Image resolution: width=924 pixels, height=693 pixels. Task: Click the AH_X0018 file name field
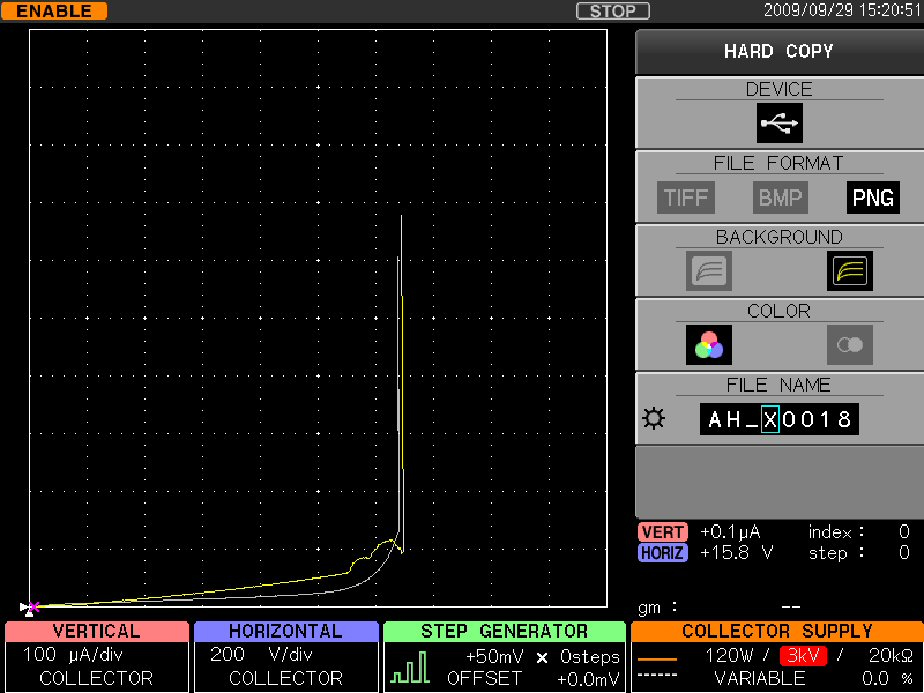pos(779,419)
